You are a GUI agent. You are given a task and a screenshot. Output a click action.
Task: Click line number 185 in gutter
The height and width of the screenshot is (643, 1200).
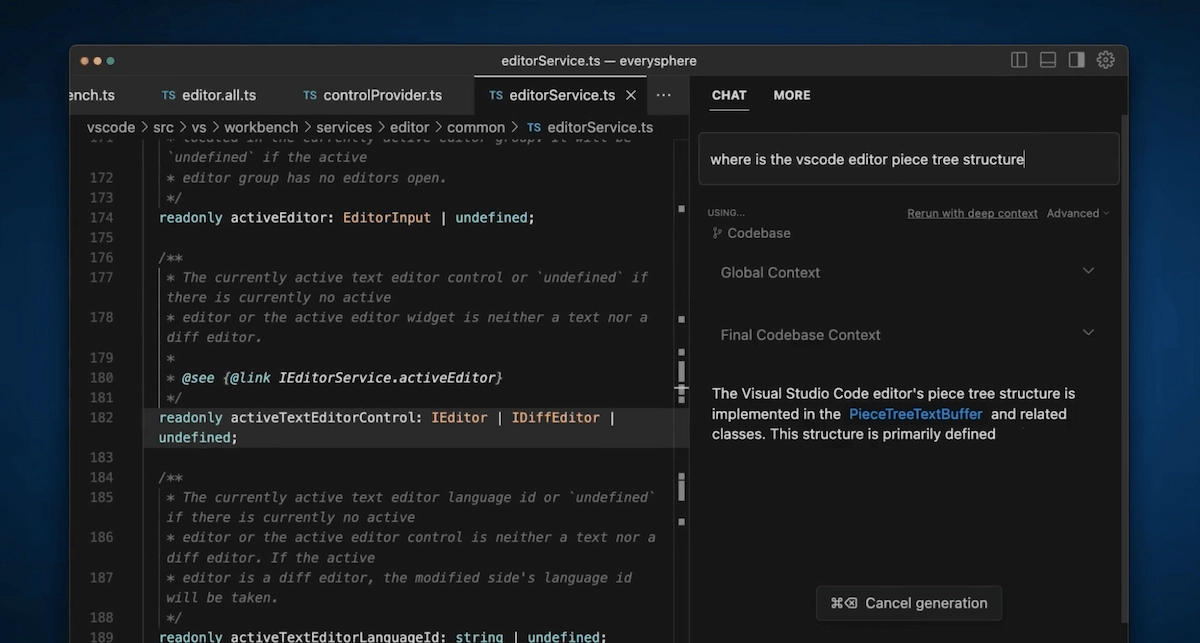coord(101,497)
